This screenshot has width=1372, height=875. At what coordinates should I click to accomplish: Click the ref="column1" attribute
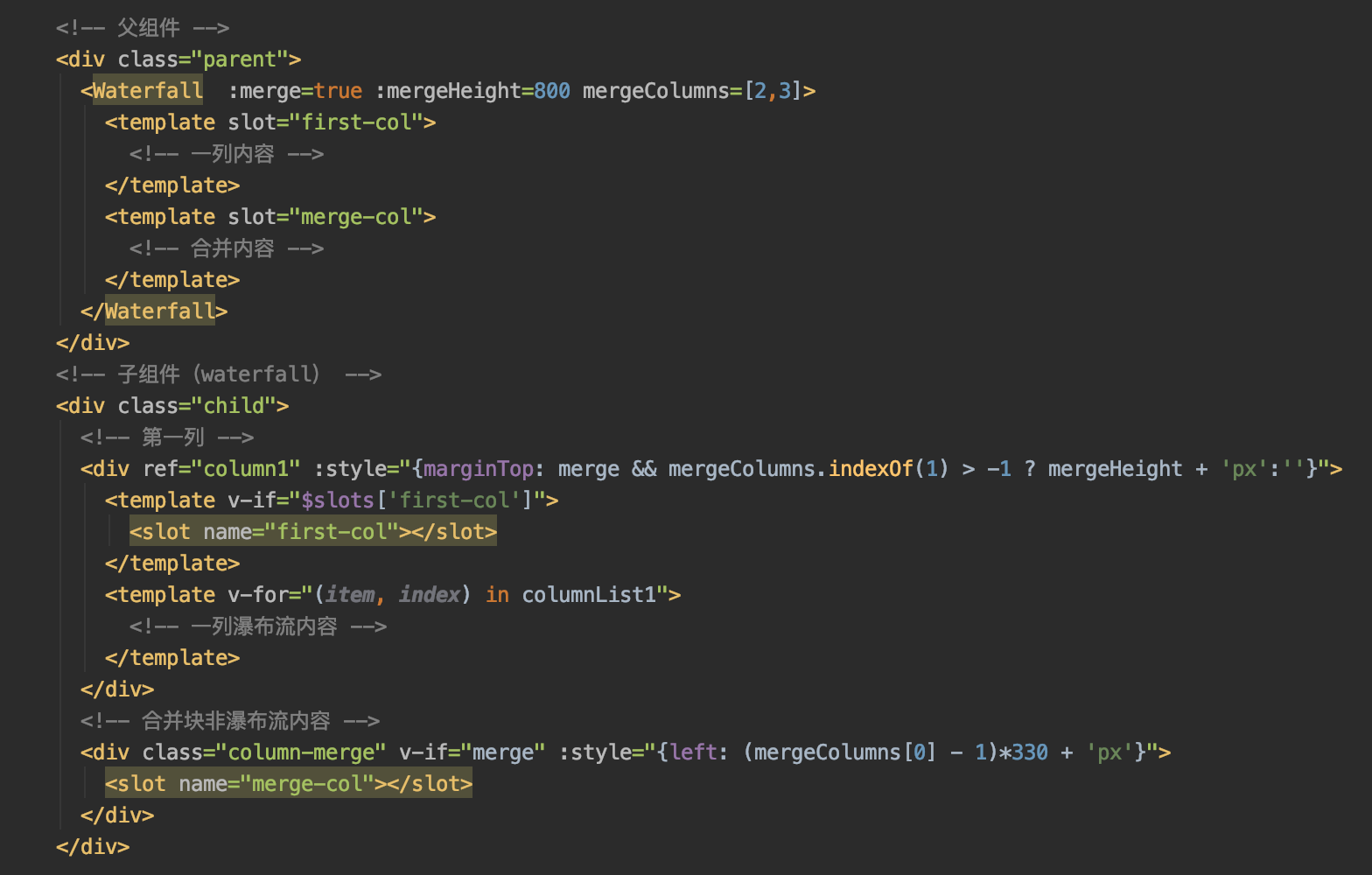click(x=222, y=469)
